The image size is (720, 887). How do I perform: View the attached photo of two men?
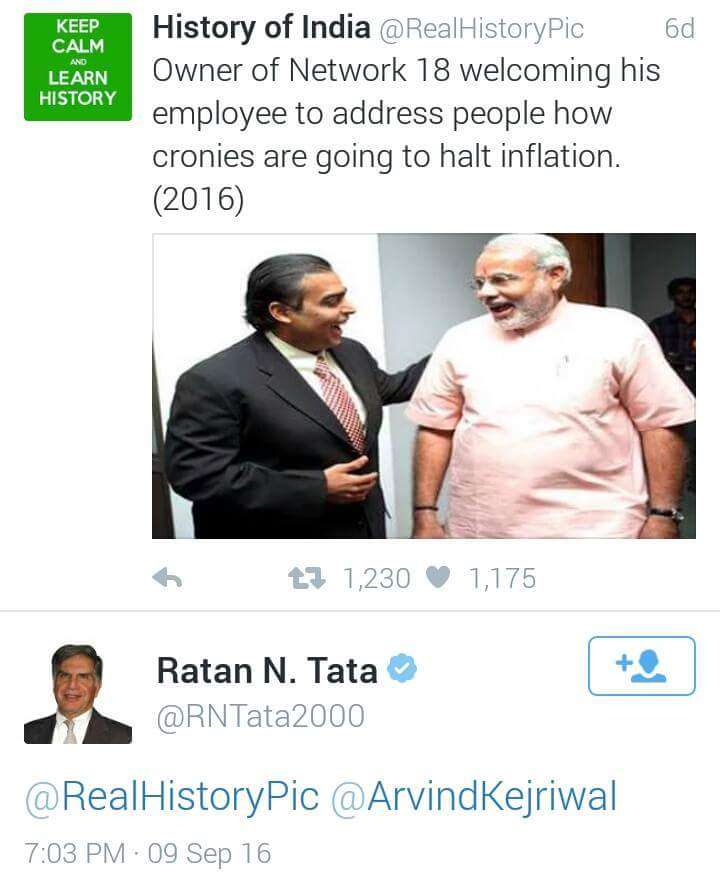[424, 386]
